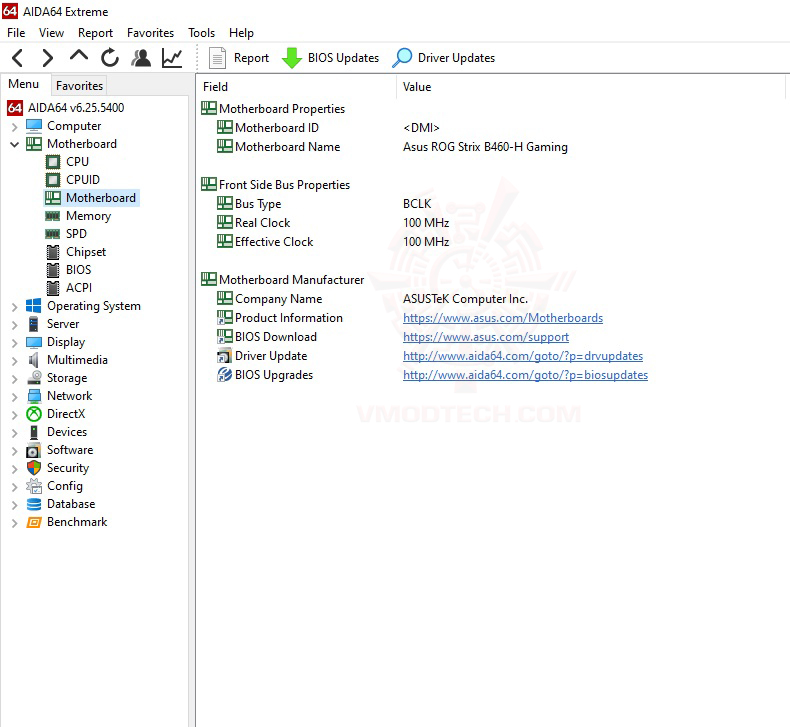Open the View menu
The height and width of the screenshot is (727, 790).
pyautogui.click(x=51, y=33)
